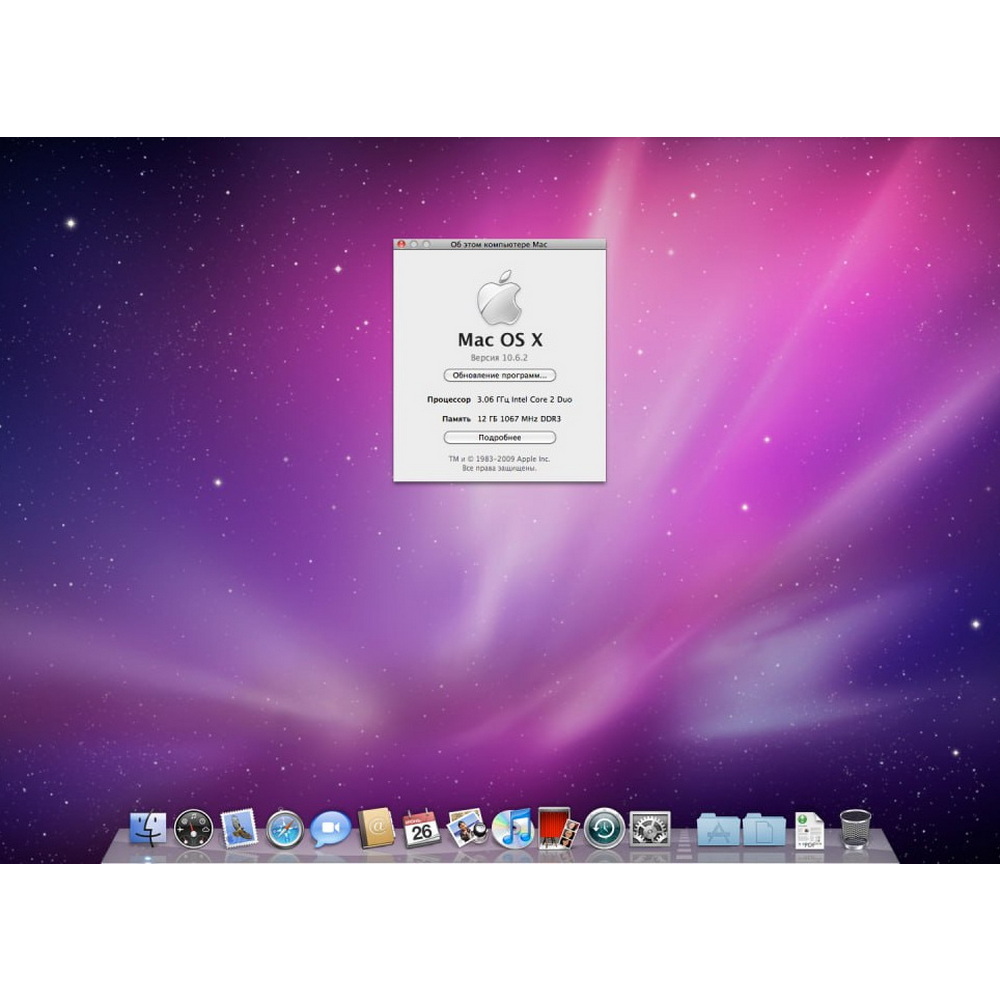This screenshot has width=1000, height=1000.
Task: Click the "© 1983-2009 Apple Inc." copyright line
Action: pos(499,459)
